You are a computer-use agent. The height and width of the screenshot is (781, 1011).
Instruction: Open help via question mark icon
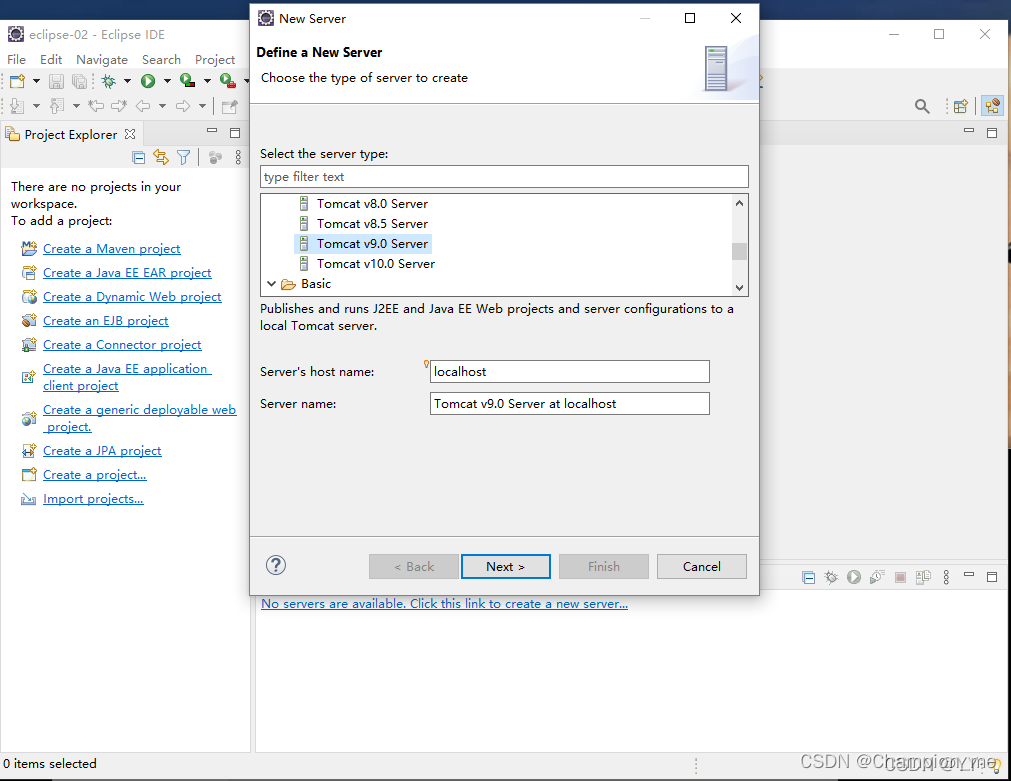click(276, 566)
